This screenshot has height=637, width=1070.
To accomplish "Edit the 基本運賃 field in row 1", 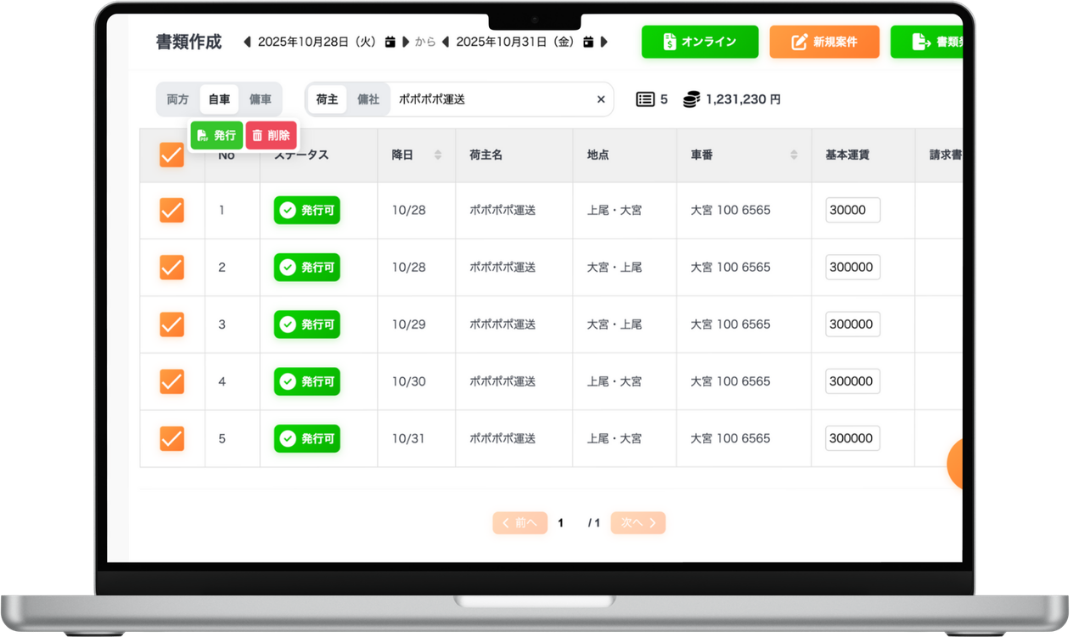I will coord(852,210).
